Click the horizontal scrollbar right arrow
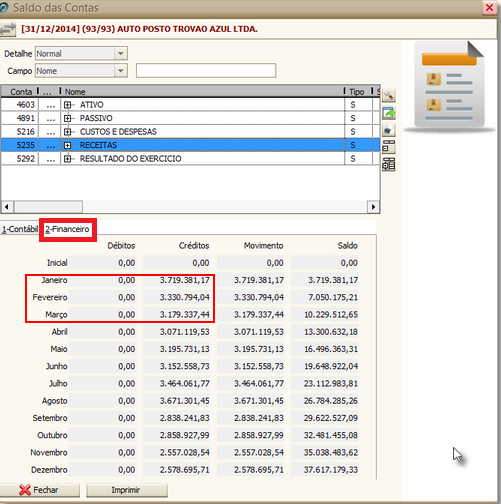 click(x=373, y=207)
